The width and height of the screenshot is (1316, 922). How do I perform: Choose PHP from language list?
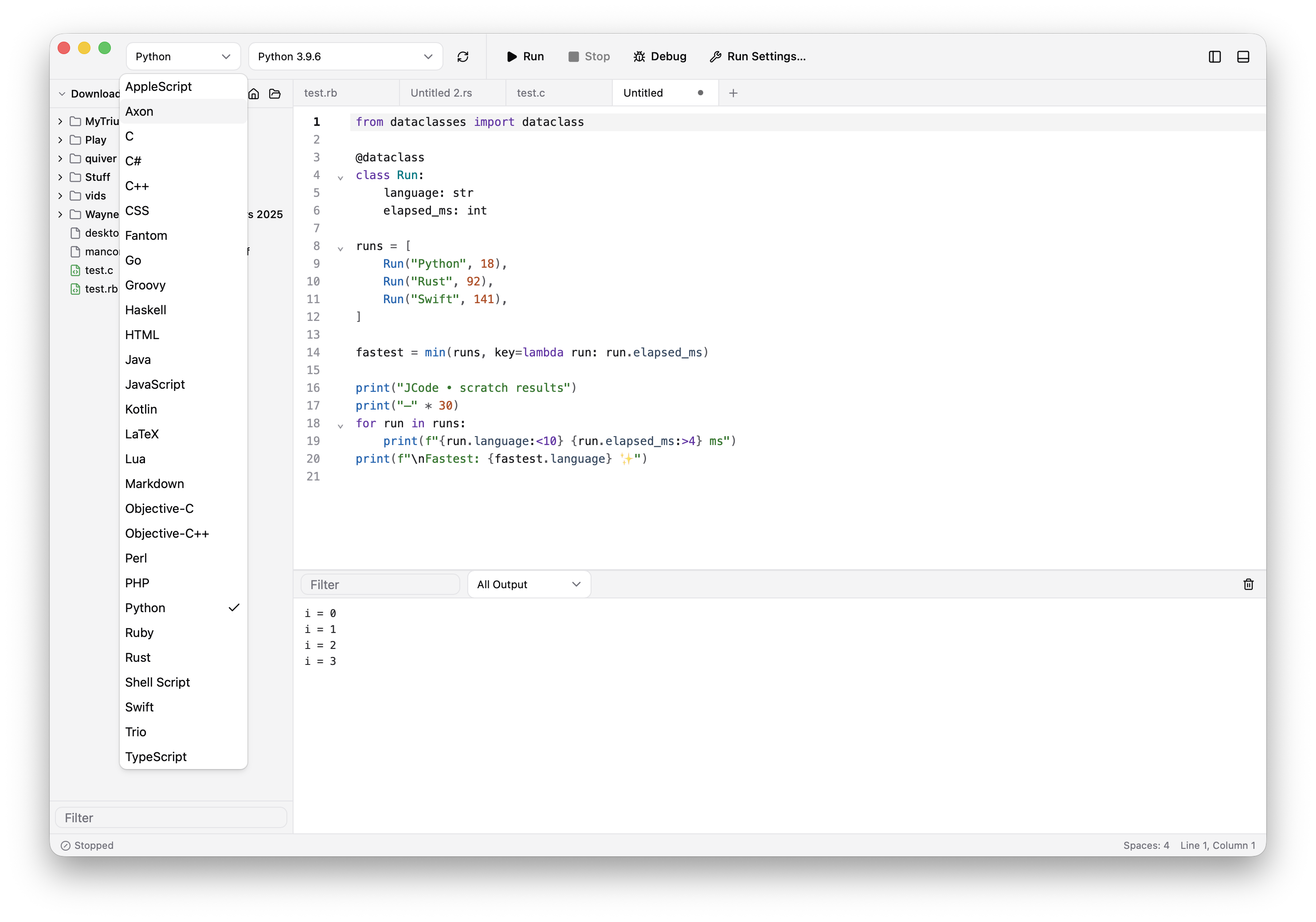[x=184, y=583]
